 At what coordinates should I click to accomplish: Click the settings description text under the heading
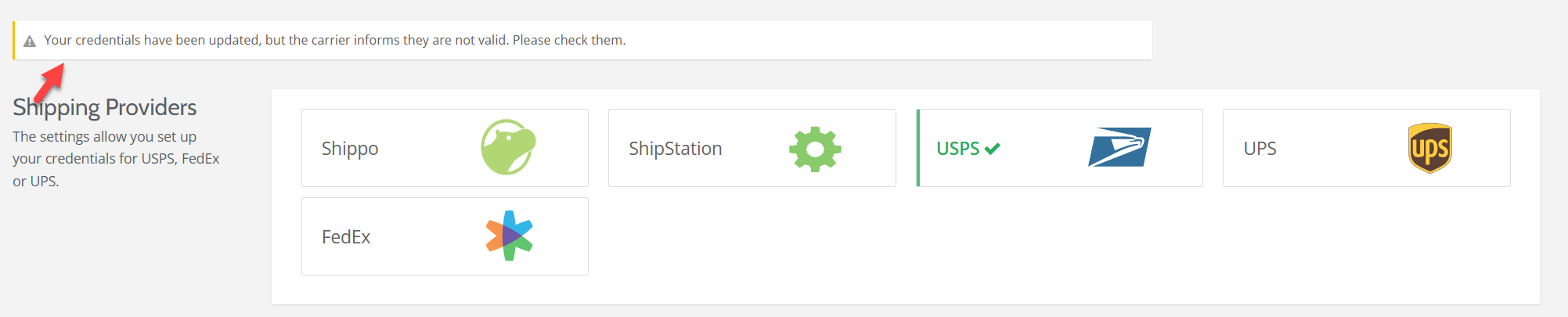(116, 159)
